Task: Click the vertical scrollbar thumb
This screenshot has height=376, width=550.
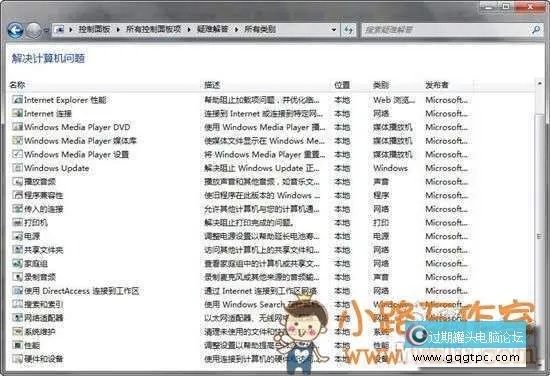Action: tap(539, 236)
